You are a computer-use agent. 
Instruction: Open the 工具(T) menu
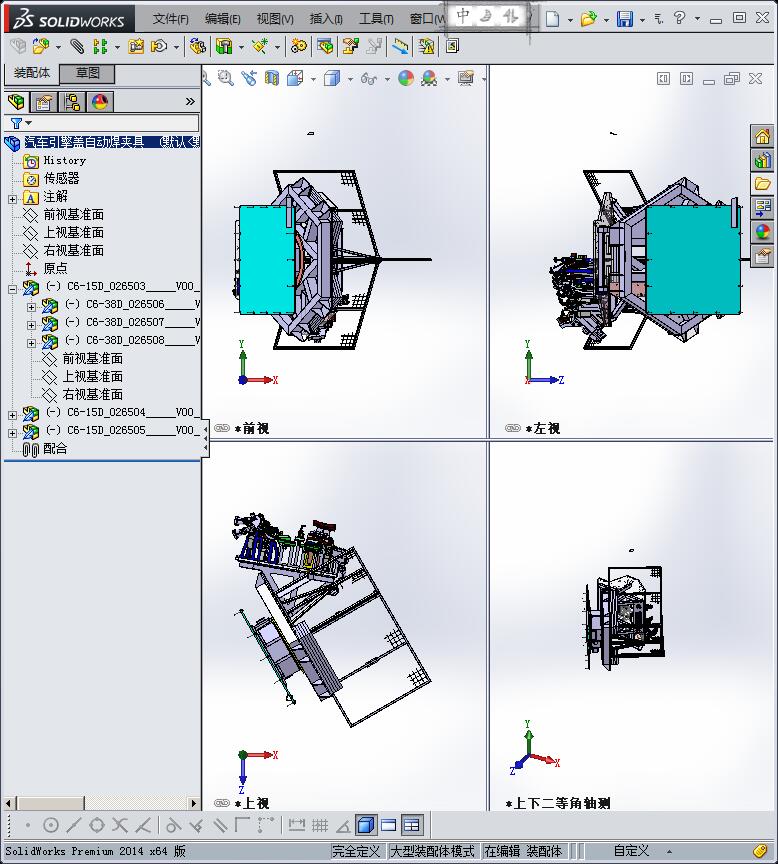coord(376,19)
